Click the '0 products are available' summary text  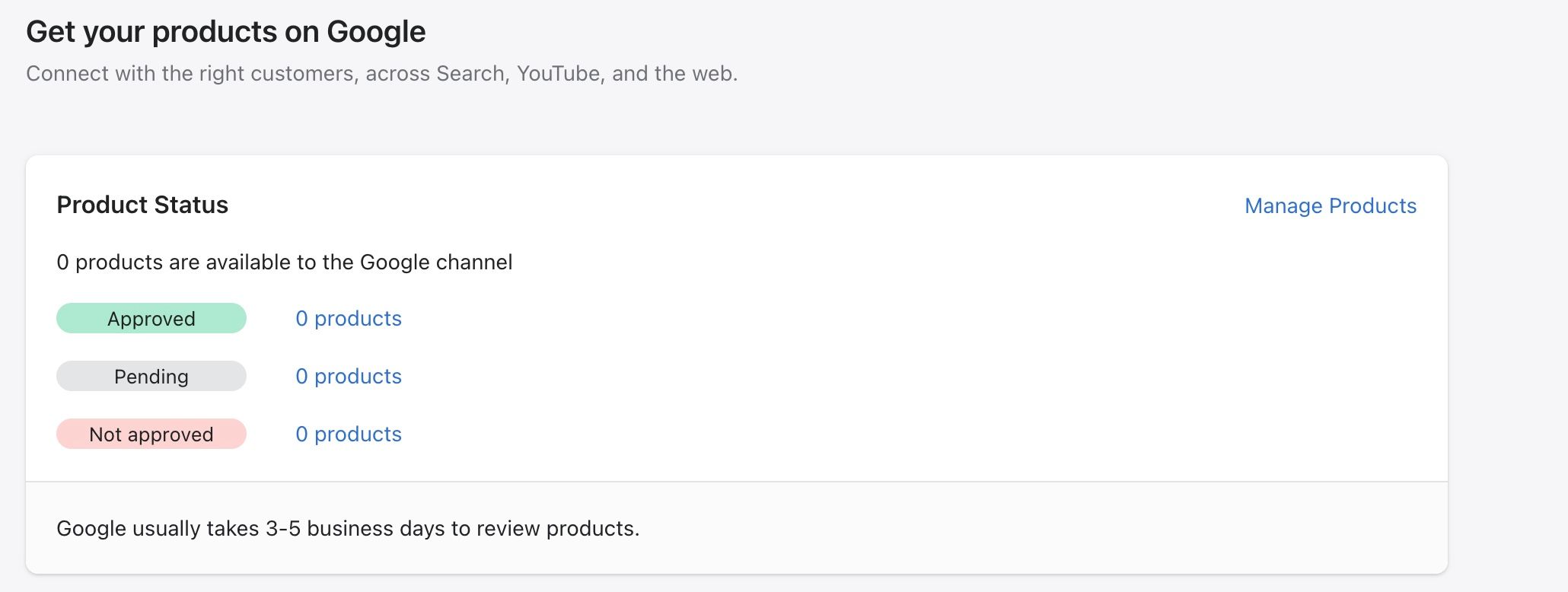[x=284, y=262]
